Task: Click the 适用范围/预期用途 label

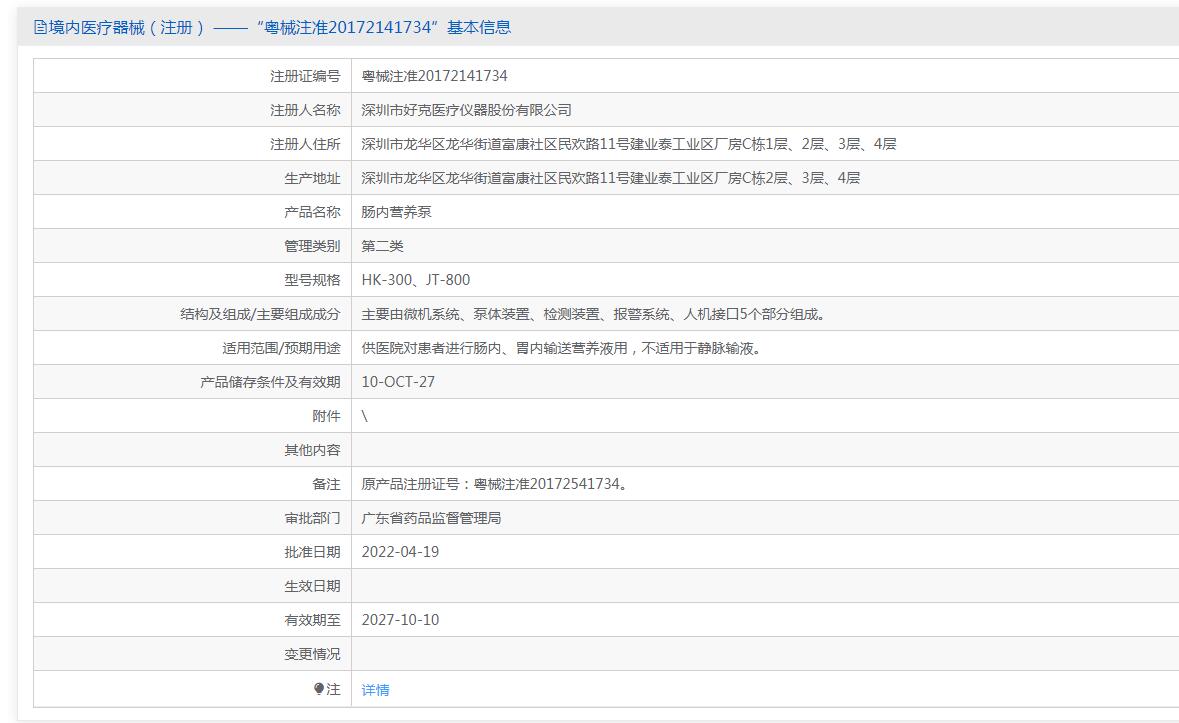Action: coord(281,348)
